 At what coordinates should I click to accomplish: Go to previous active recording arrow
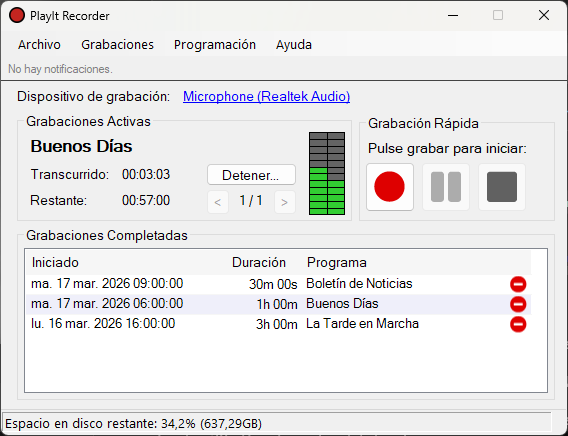(218, 202)
